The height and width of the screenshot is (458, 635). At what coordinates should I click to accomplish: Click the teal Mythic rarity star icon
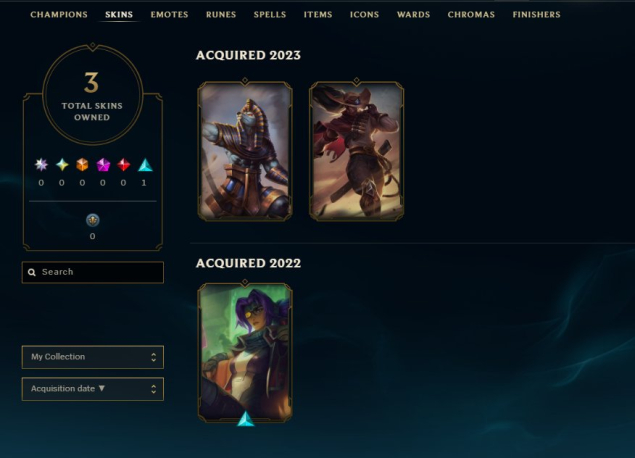[62, 164]
